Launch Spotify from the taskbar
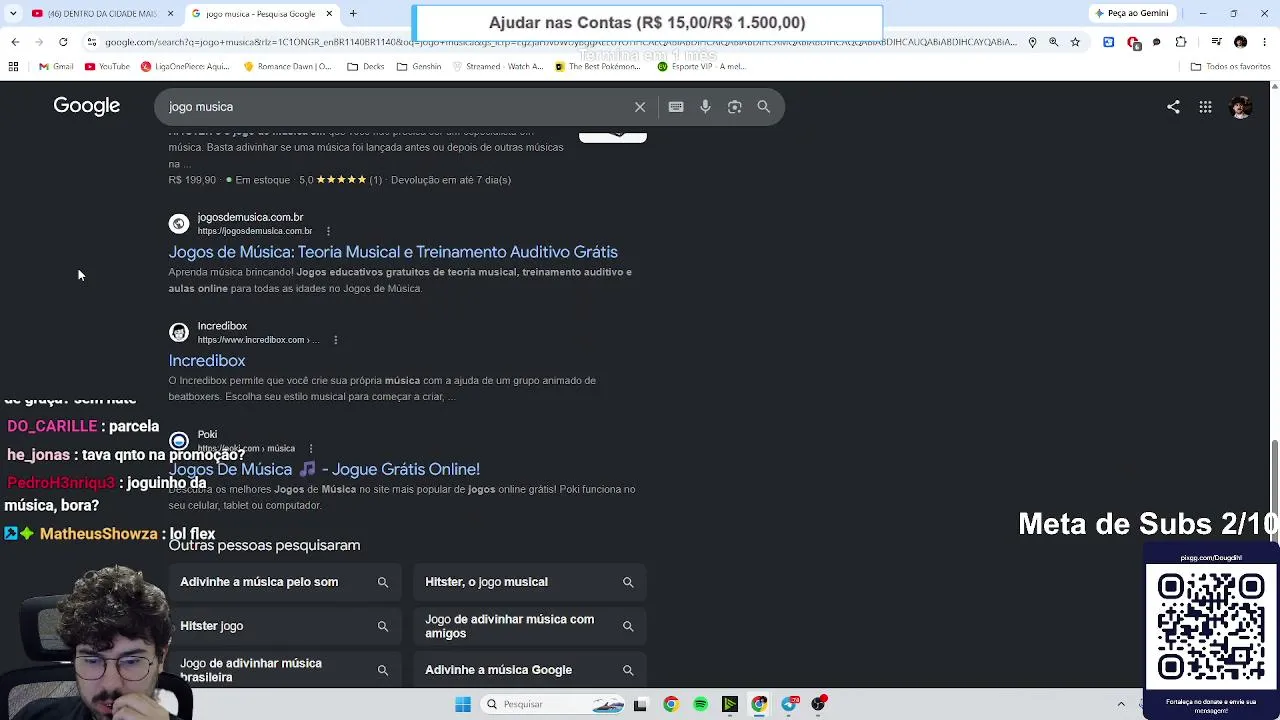The width and height of the screenshot is (1280, 720). coord(700,704)
